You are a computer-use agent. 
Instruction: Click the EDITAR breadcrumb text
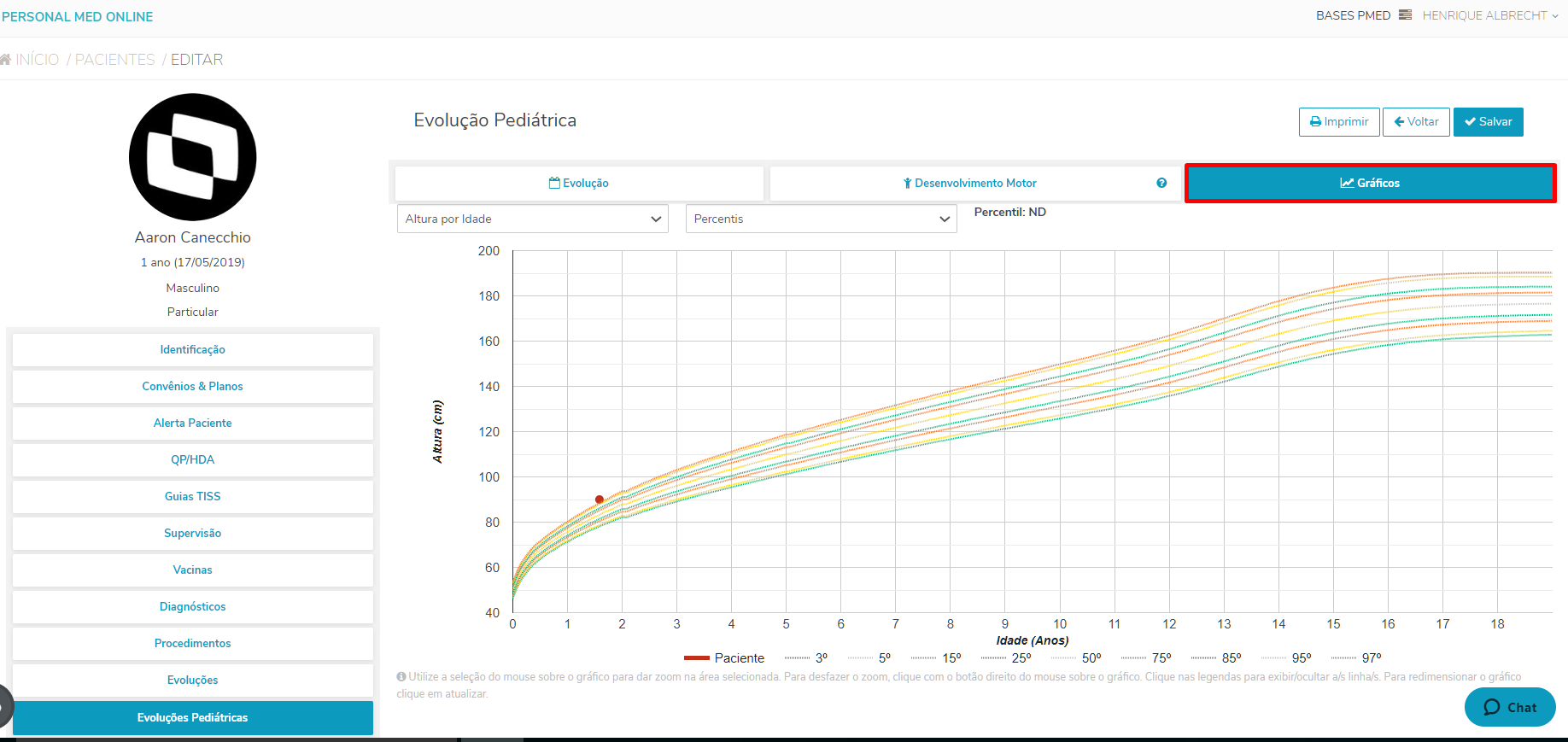coord(197,60)
